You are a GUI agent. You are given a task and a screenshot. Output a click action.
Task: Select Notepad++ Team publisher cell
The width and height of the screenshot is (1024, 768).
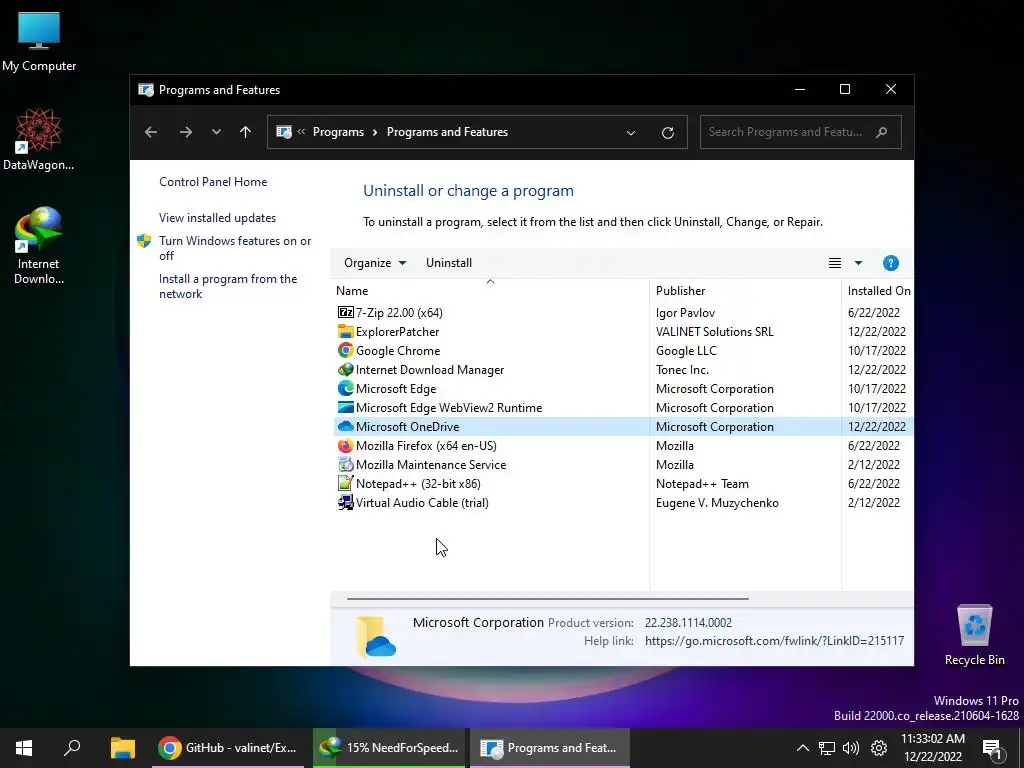pyautogui.click(x=702, y=483)
